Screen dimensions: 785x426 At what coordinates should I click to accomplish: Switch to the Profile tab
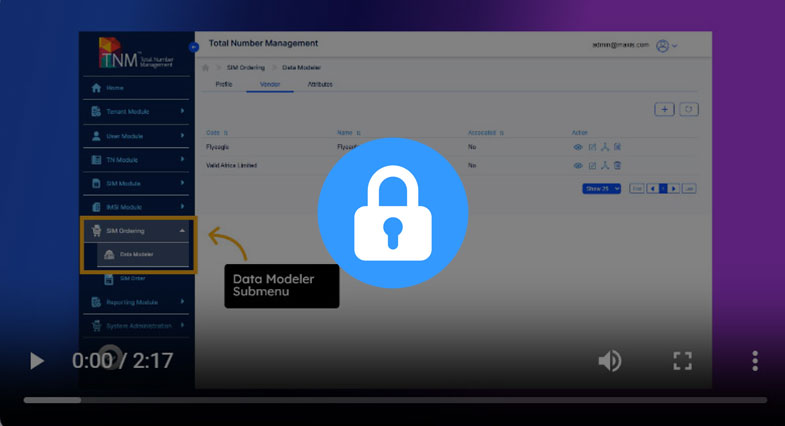(225, 84)
